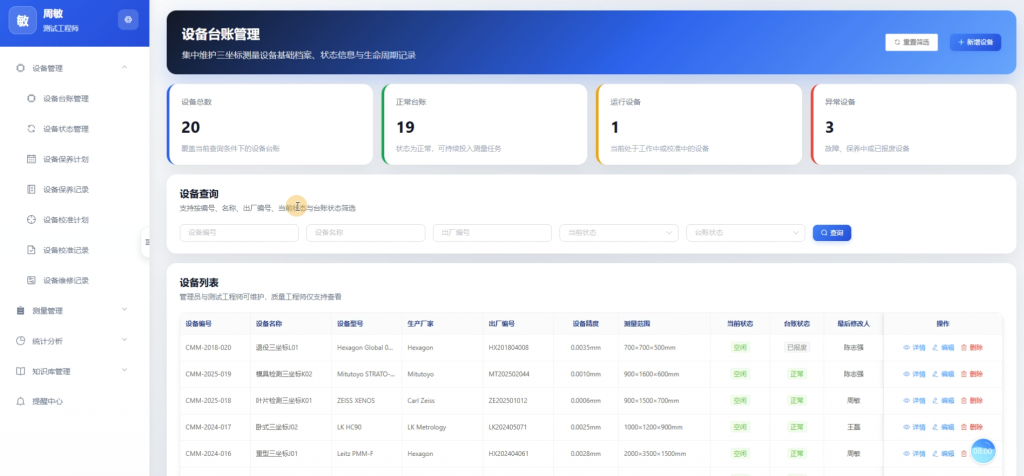Click the 敏 user avatar in sidebar header

click(x=22, y=20)
